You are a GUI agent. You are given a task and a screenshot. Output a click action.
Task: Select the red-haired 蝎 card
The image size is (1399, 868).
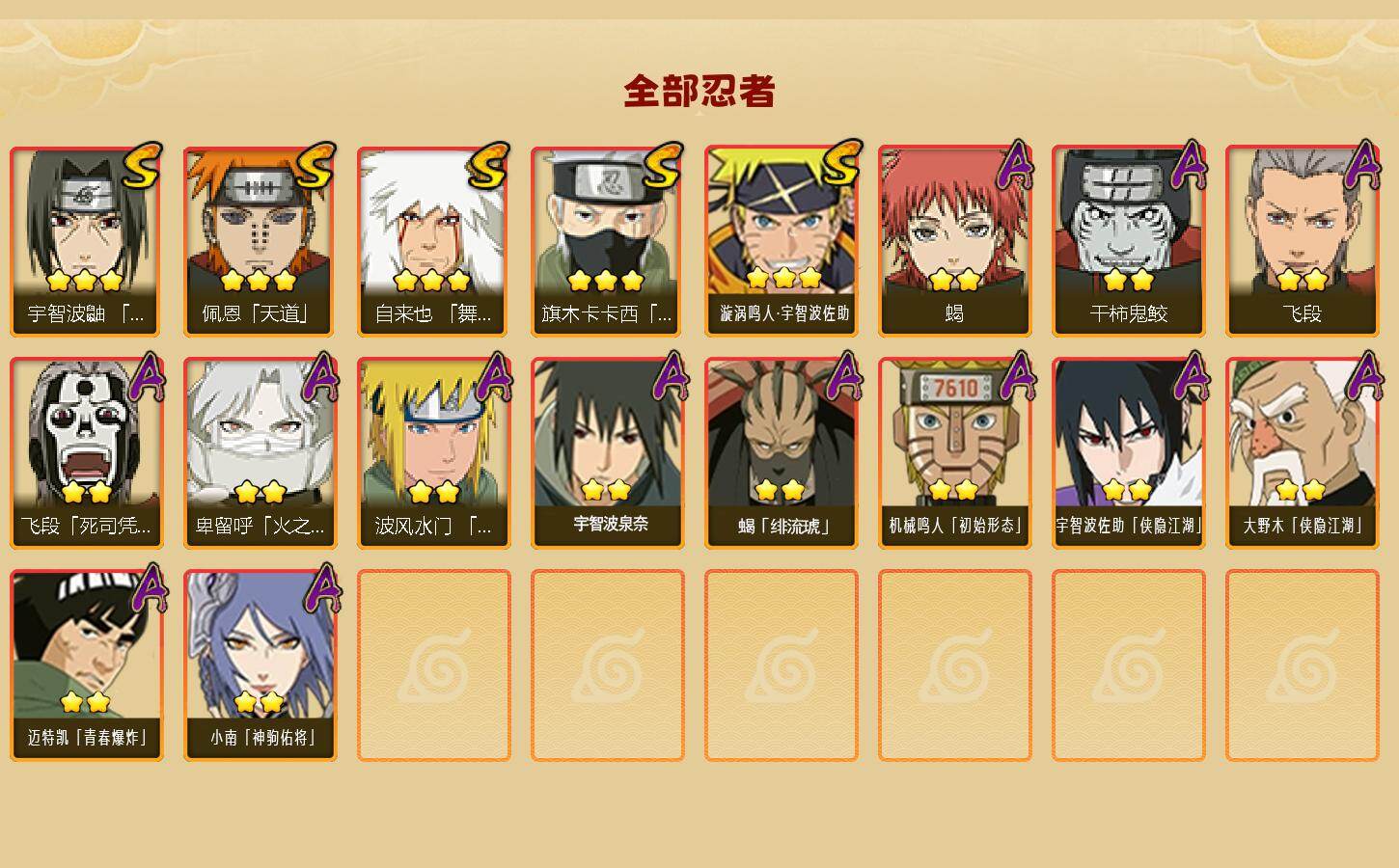coord(954,241)
